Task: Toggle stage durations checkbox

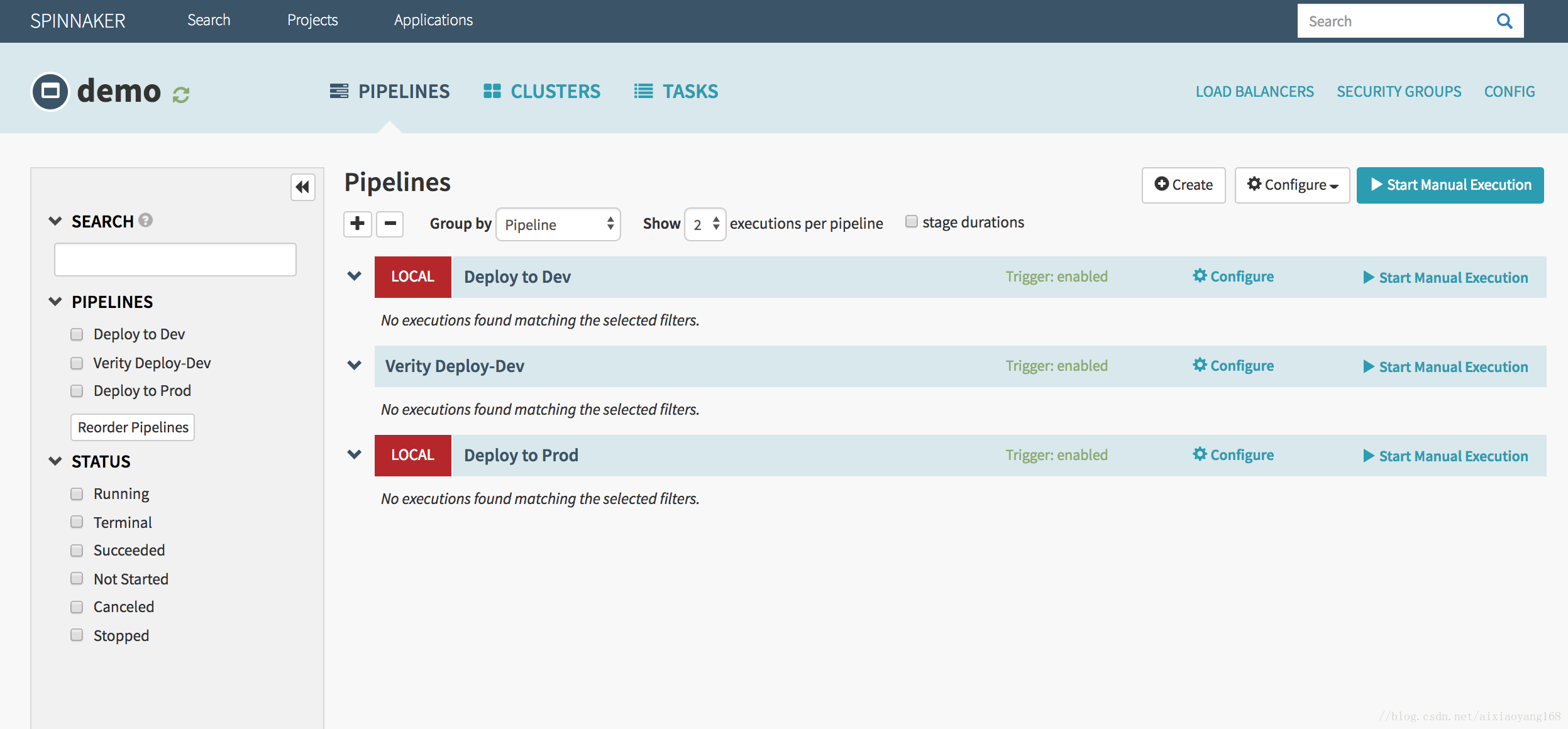Action: [911, 221]
